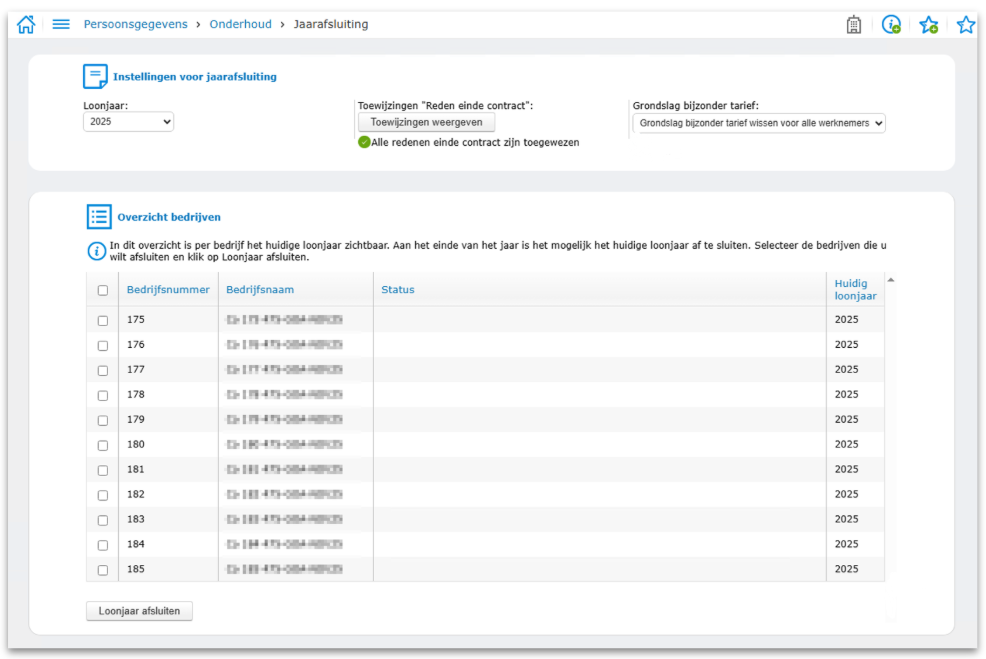The height and width of the screenshot is (659, 986).
Task: Sort by Bedrijfsnaam column header
Action: (260, 289)
